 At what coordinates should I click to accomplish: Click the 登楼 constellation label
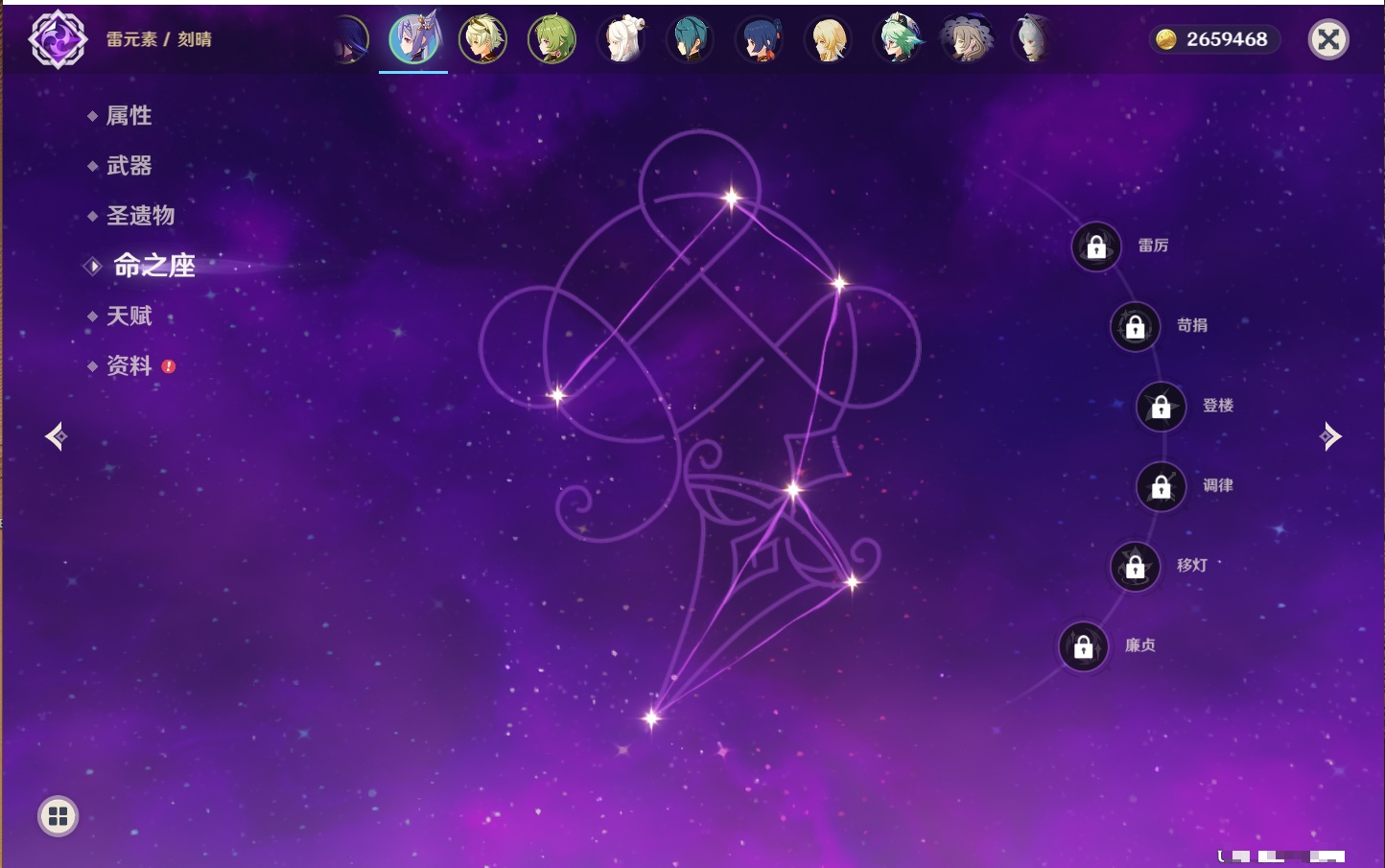(x=1218, y=405)
